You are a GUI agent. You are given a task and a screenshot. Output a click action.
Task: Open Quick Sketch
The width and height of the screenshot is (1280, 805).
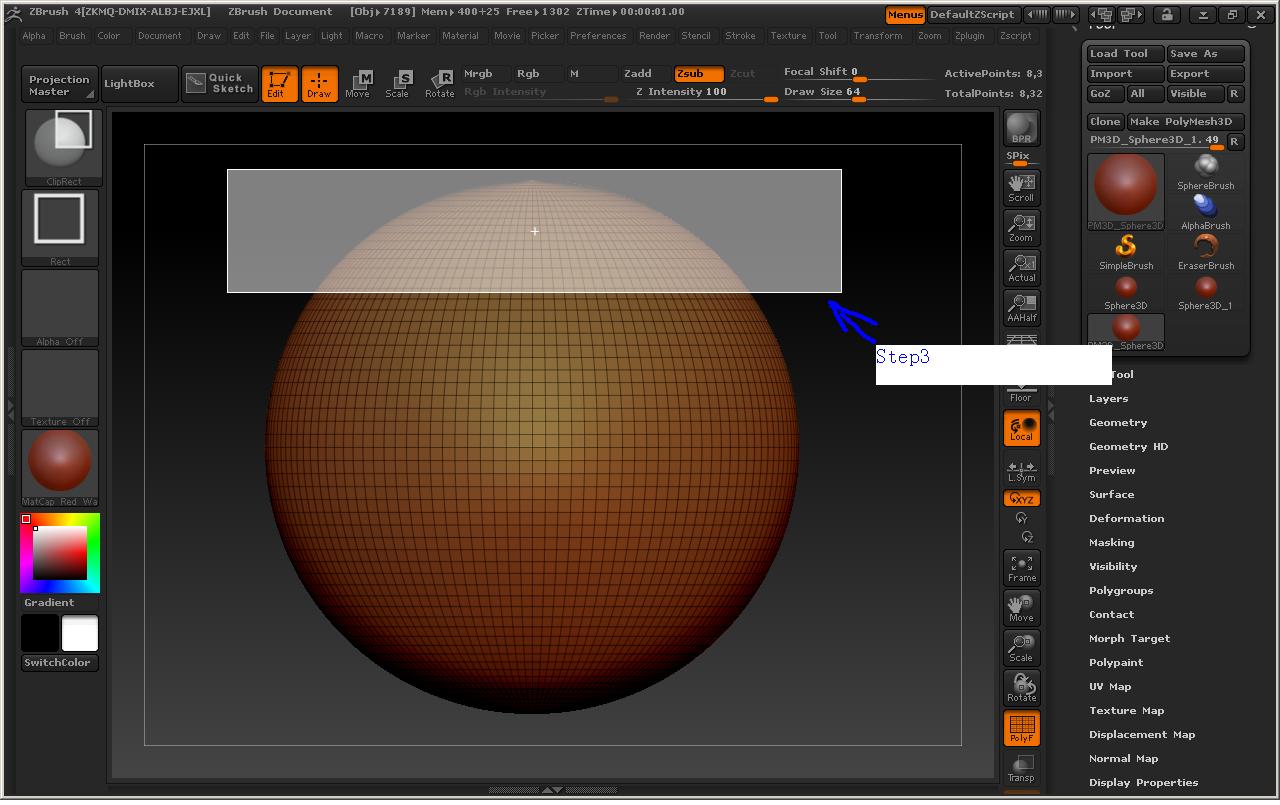point(220,83)
